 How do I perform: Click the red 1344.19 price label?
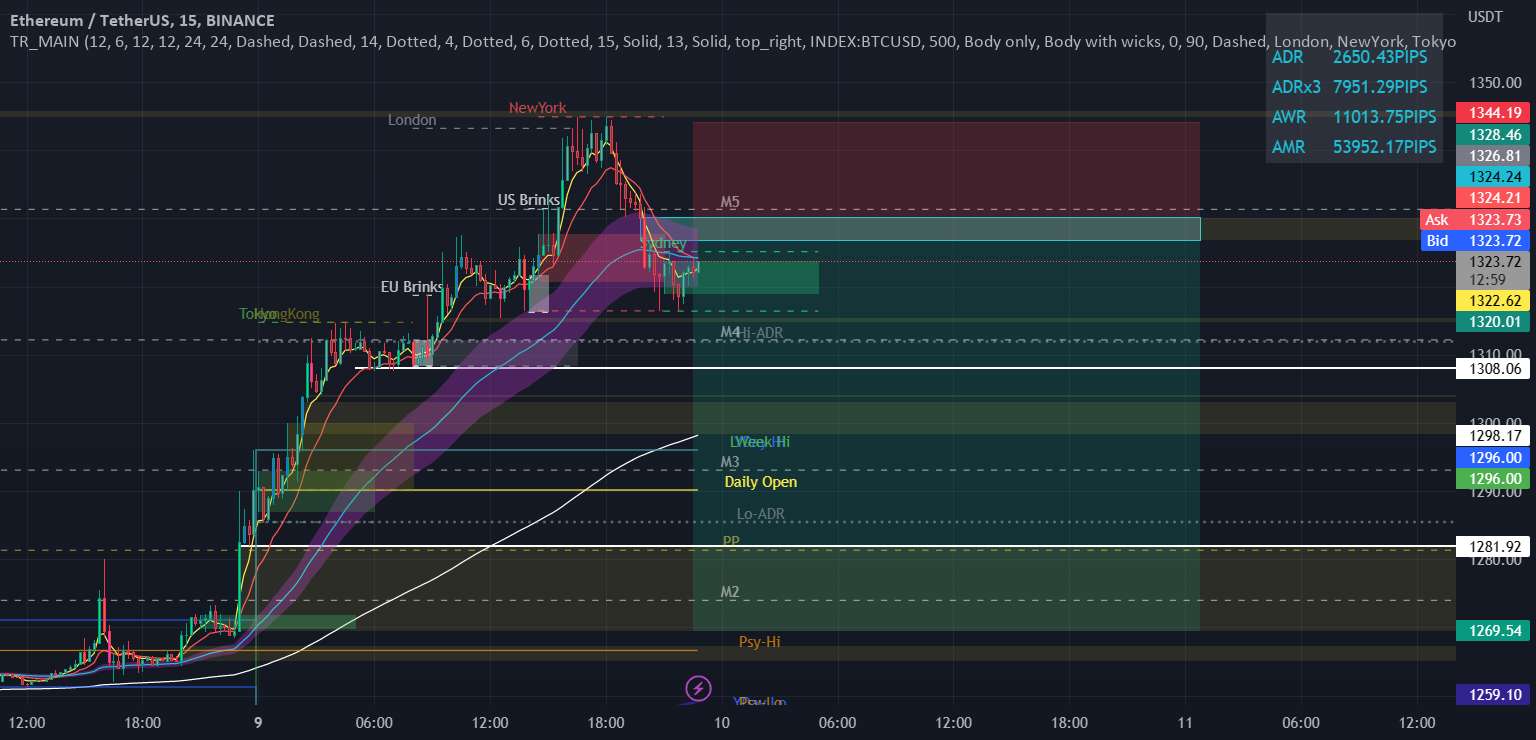coord(1493,113)
